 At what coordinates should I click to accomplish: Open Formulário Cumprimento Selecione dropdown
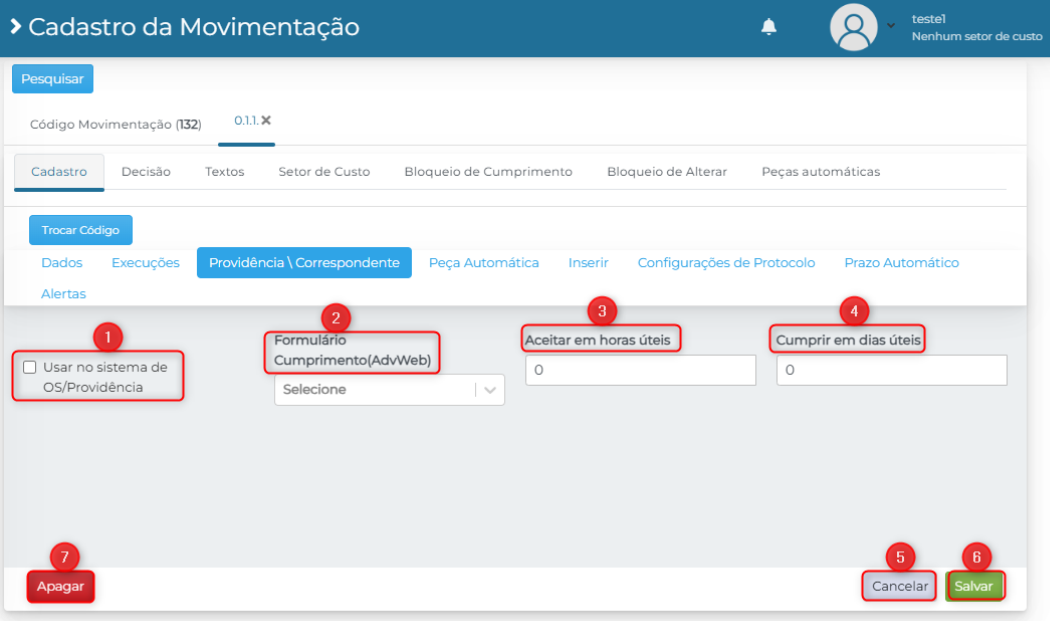click(x=389, y=390)
